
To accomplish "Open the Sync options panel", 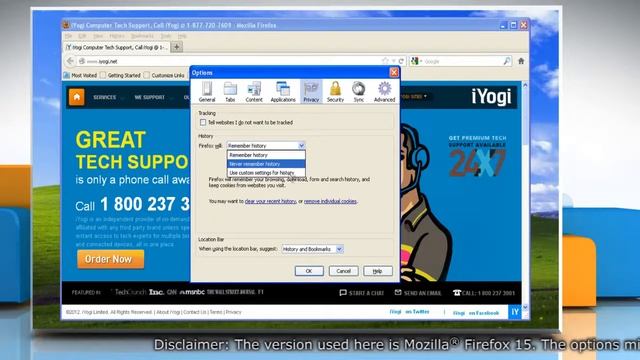I will click(359, 91).
